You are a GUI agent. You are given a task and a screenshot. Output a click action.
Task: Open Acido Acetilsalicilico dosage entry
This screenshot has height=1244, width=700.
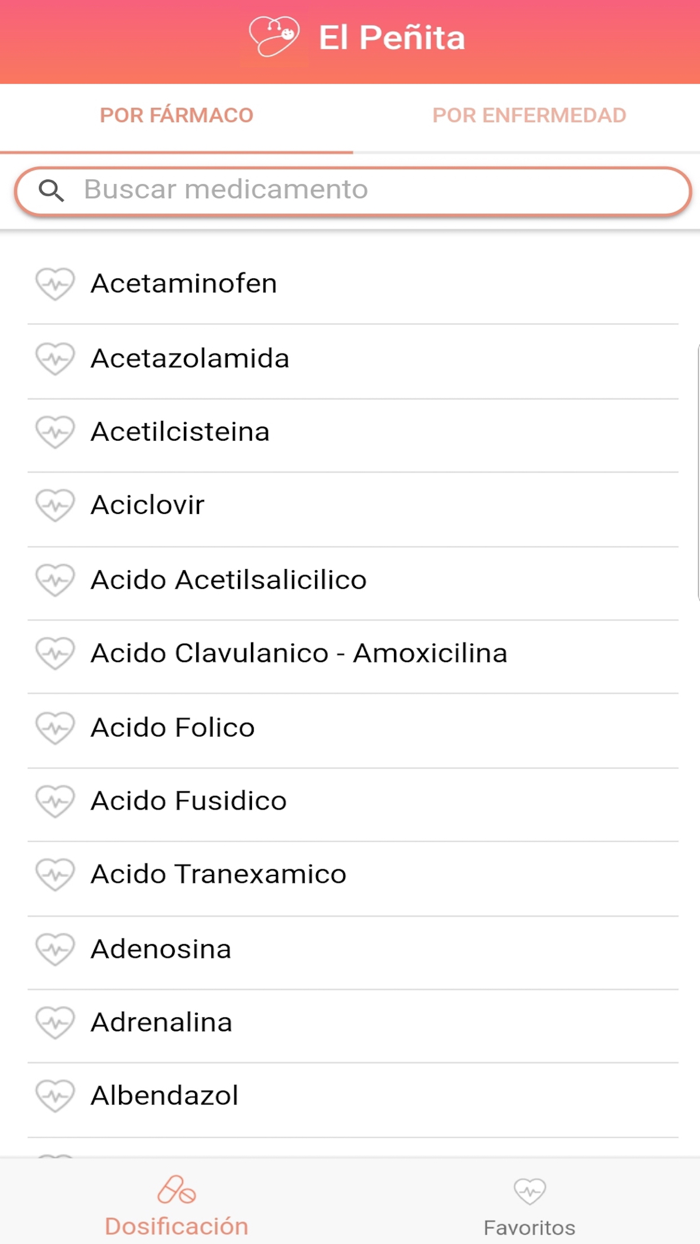228,580
